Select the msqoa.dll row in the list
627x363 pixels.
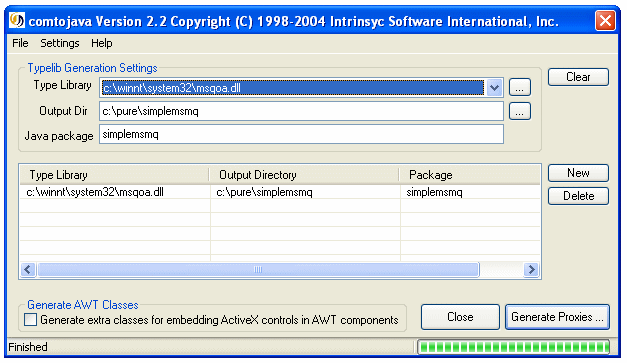tap(280, 192)
